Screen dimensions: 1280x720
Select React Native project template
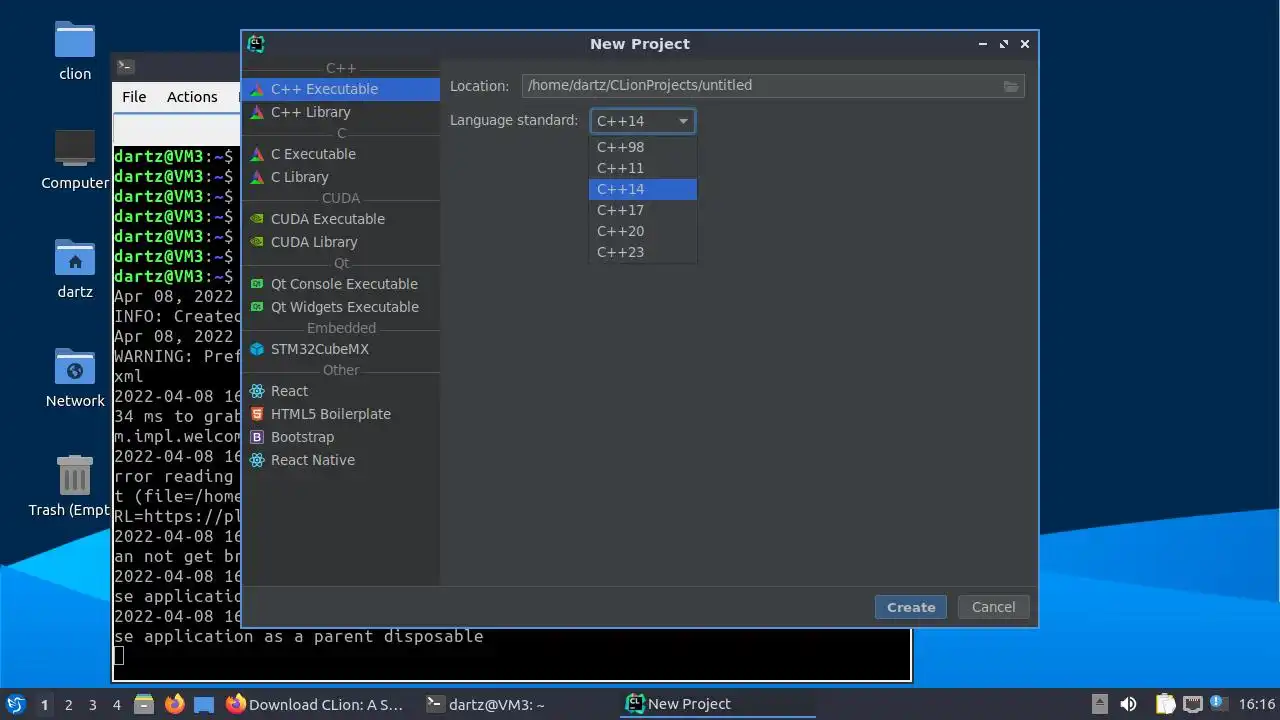[x=340, y=460]
